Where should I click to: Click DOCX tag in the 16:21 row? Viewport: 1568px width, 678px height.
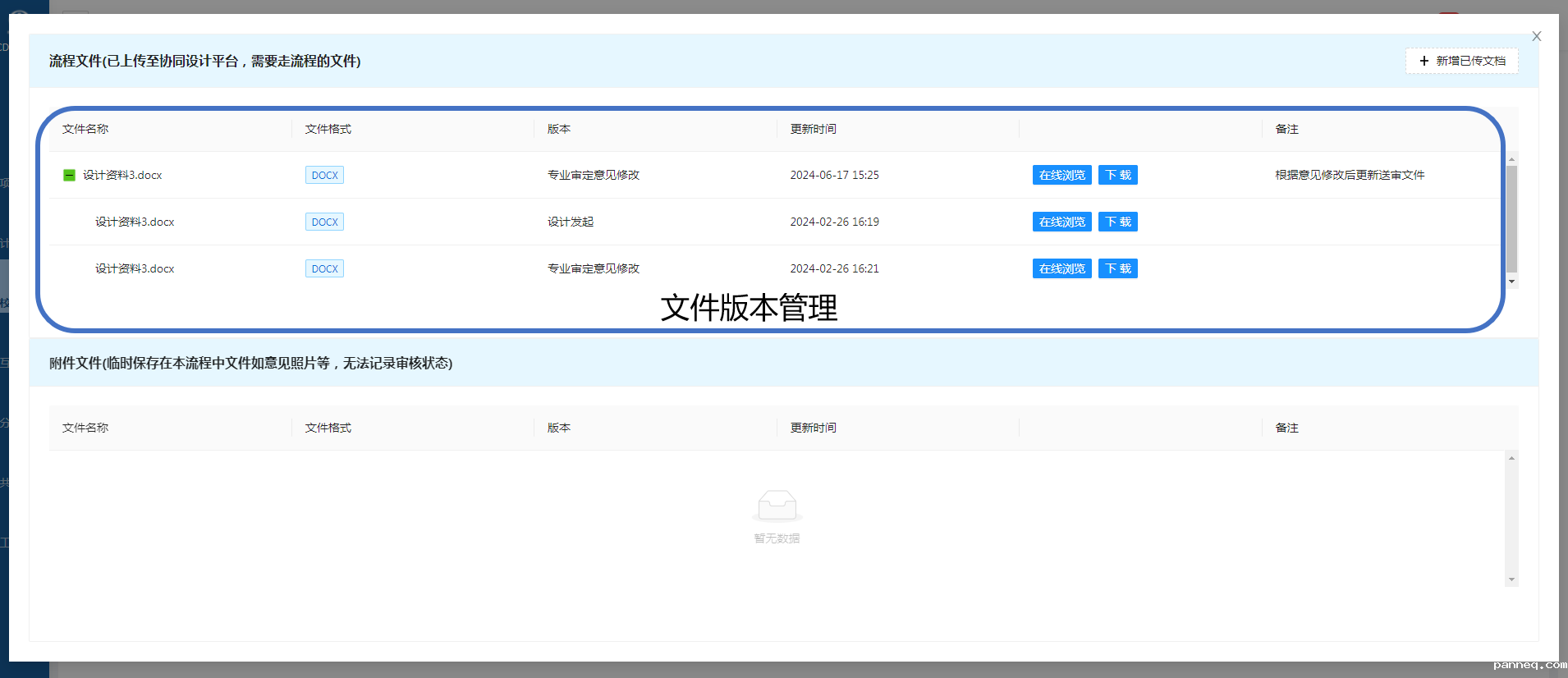click(x=324, y=268)
